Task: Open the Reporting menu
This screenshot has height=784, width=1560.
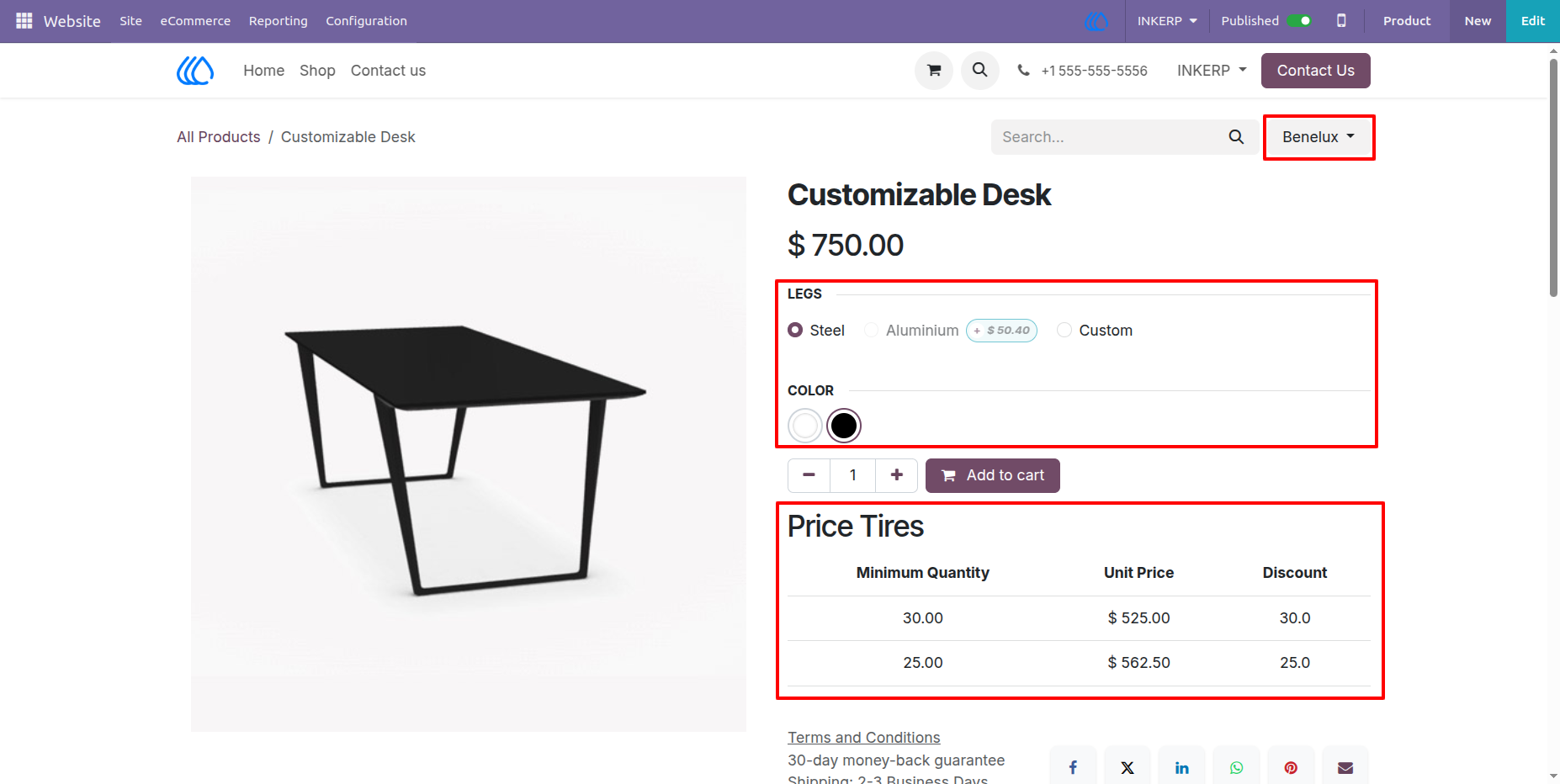Action: click(279, 20)
